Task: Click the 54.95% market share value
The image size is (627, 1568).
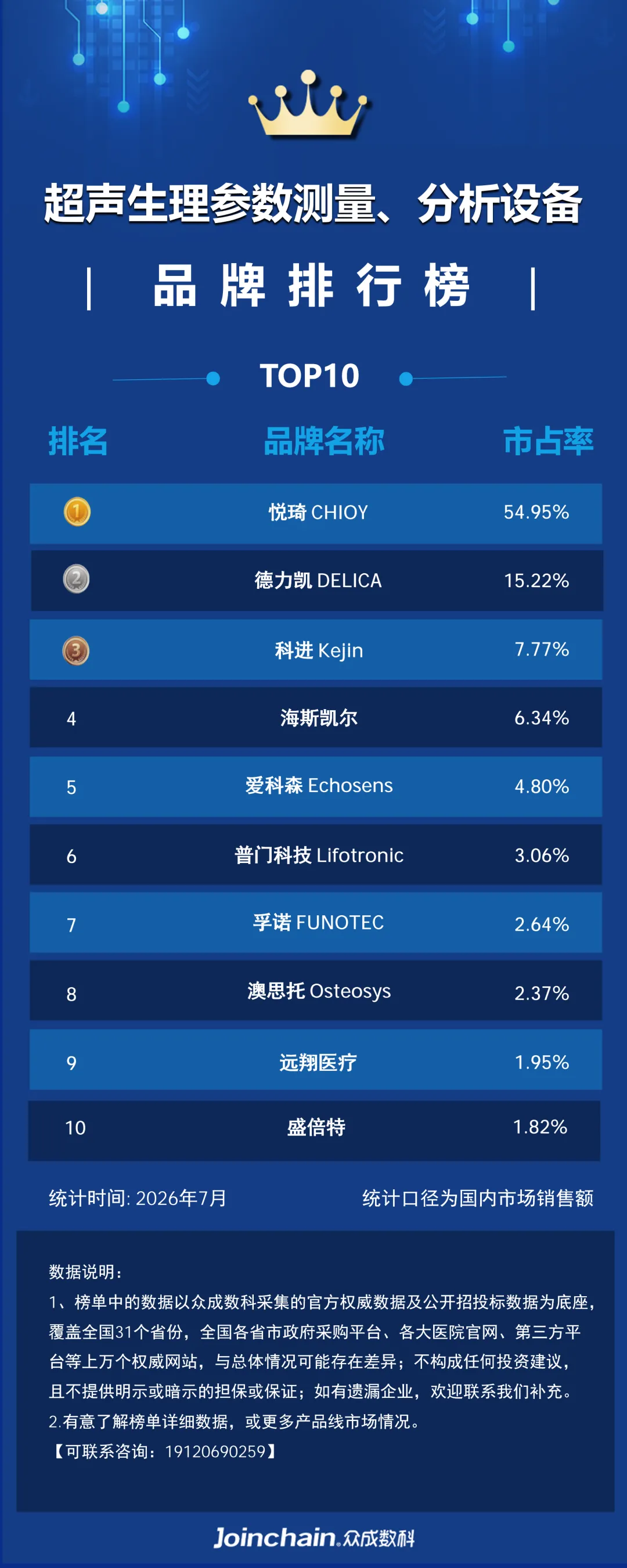Action: [536, 512]
